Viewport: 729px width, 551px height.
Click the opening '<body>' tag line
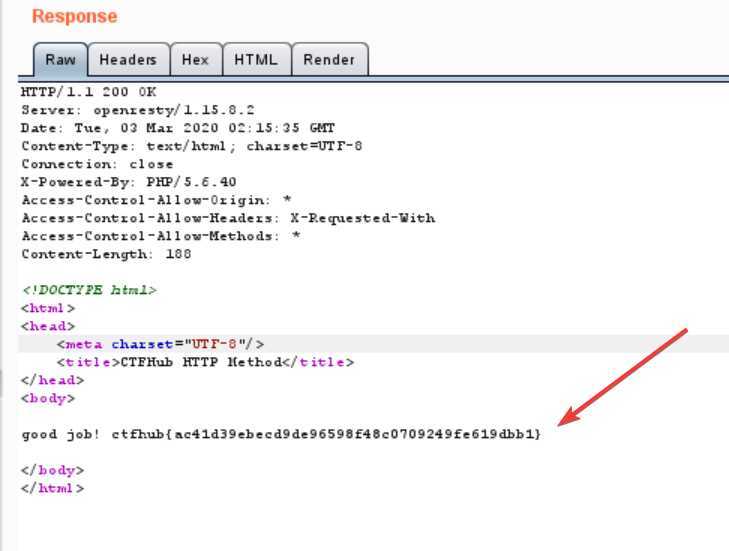click(48, 398)
